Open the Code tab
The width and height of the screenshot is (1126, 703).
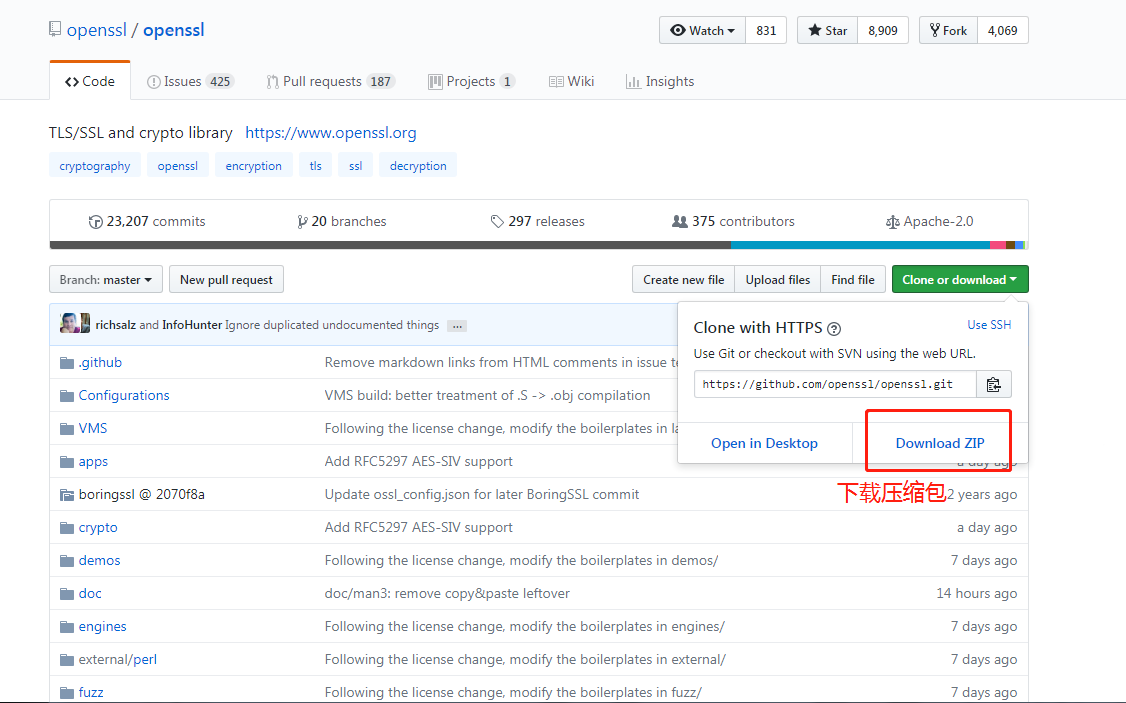[x=90, y=81]
